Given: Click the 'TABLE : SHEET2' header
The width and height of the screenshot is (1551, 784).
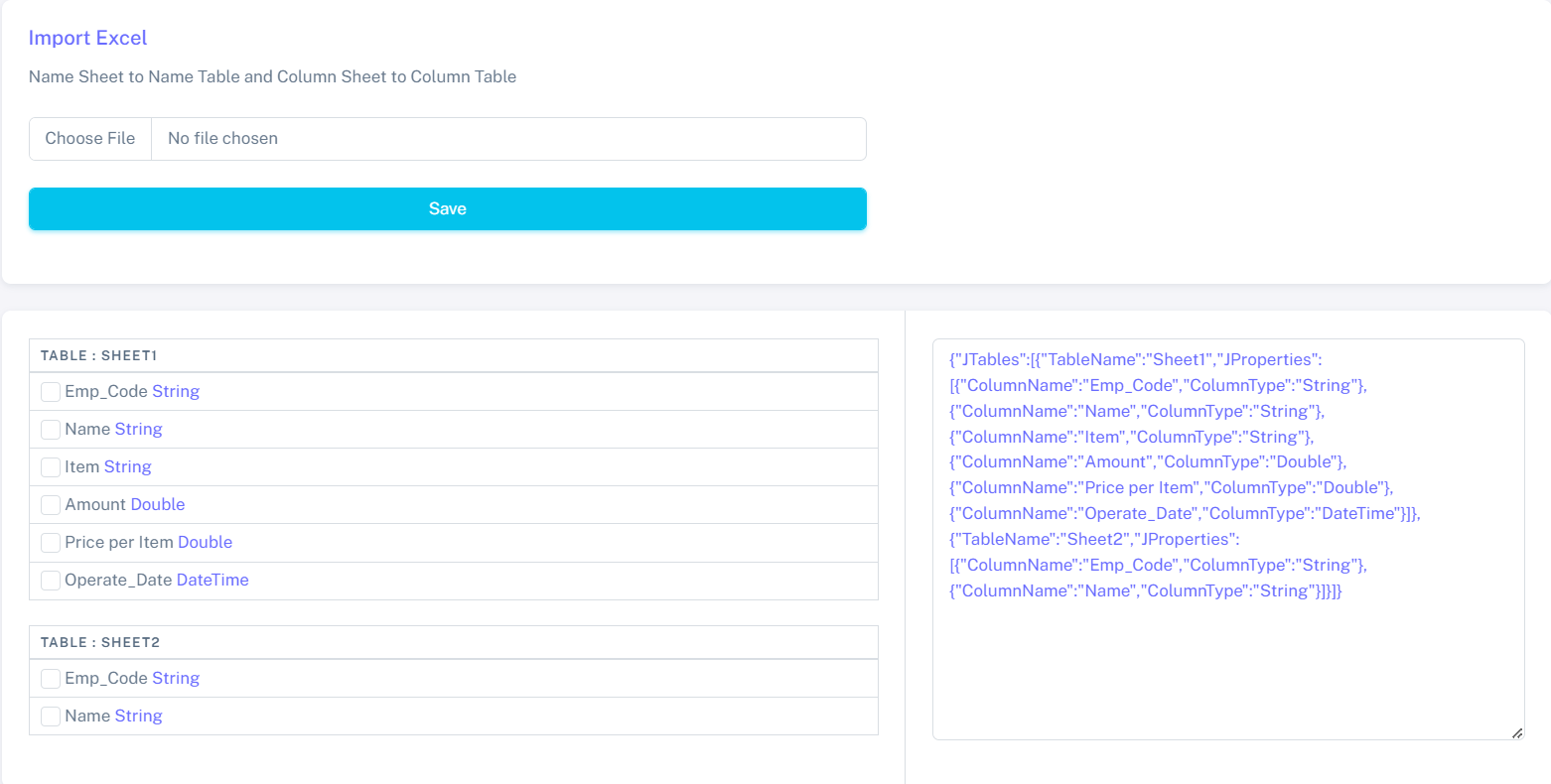Looking at the screenshot, I should click(x=454, y=642).
